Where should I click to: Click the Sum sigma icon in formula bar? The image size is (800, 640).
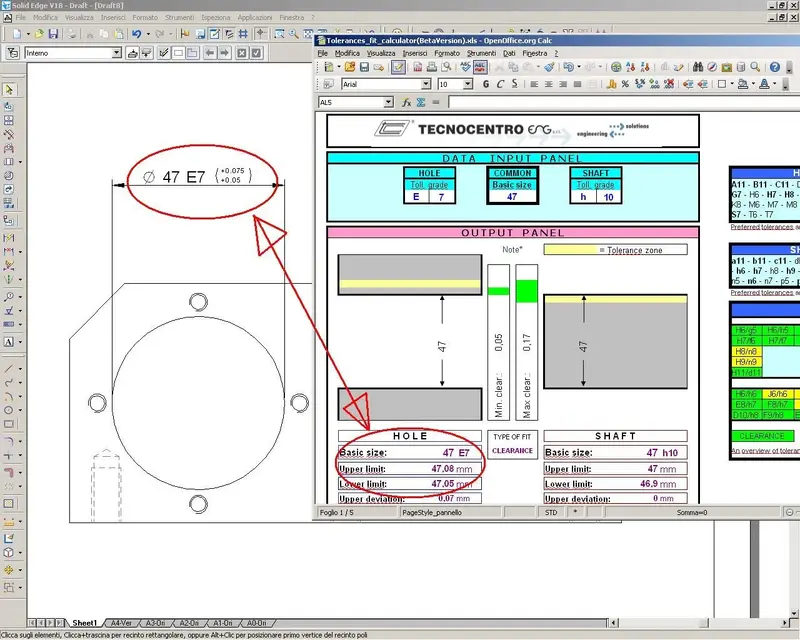tap(421, 102)
